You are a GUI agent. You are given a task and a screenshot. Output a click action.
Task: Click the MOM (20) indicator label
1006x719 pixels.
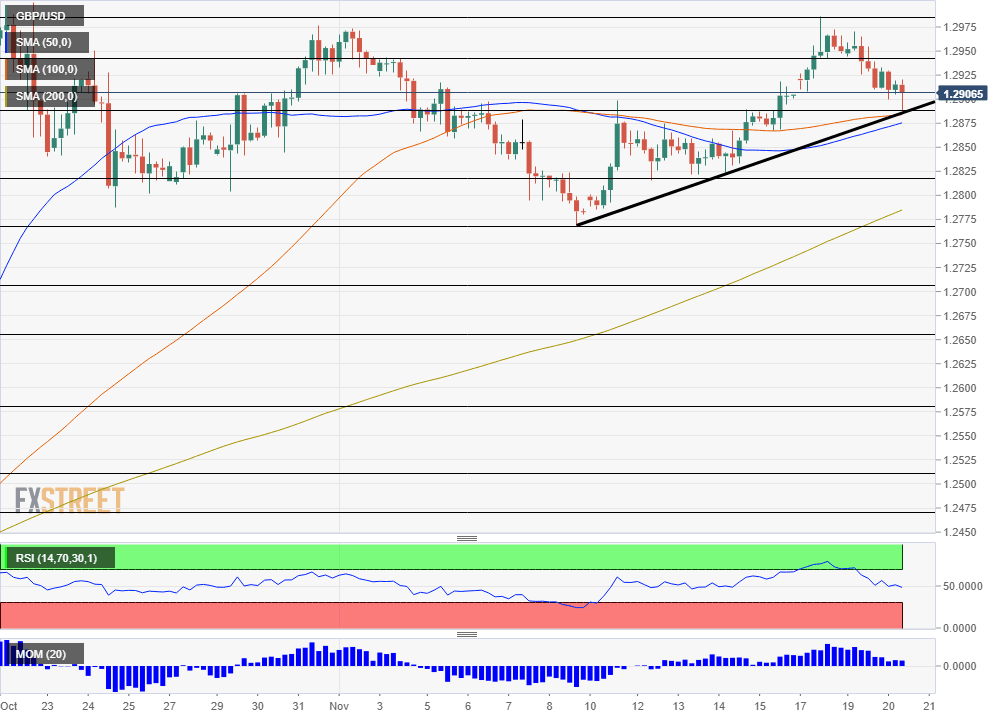pos(42,655)
